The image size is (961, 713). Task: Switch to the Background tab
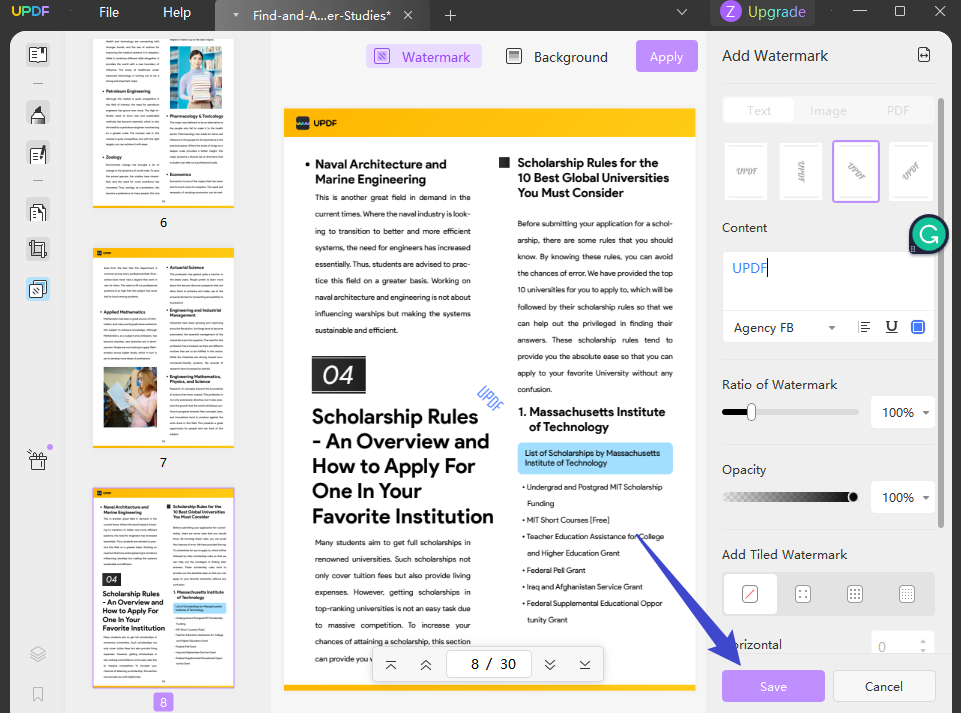[557, 57]
